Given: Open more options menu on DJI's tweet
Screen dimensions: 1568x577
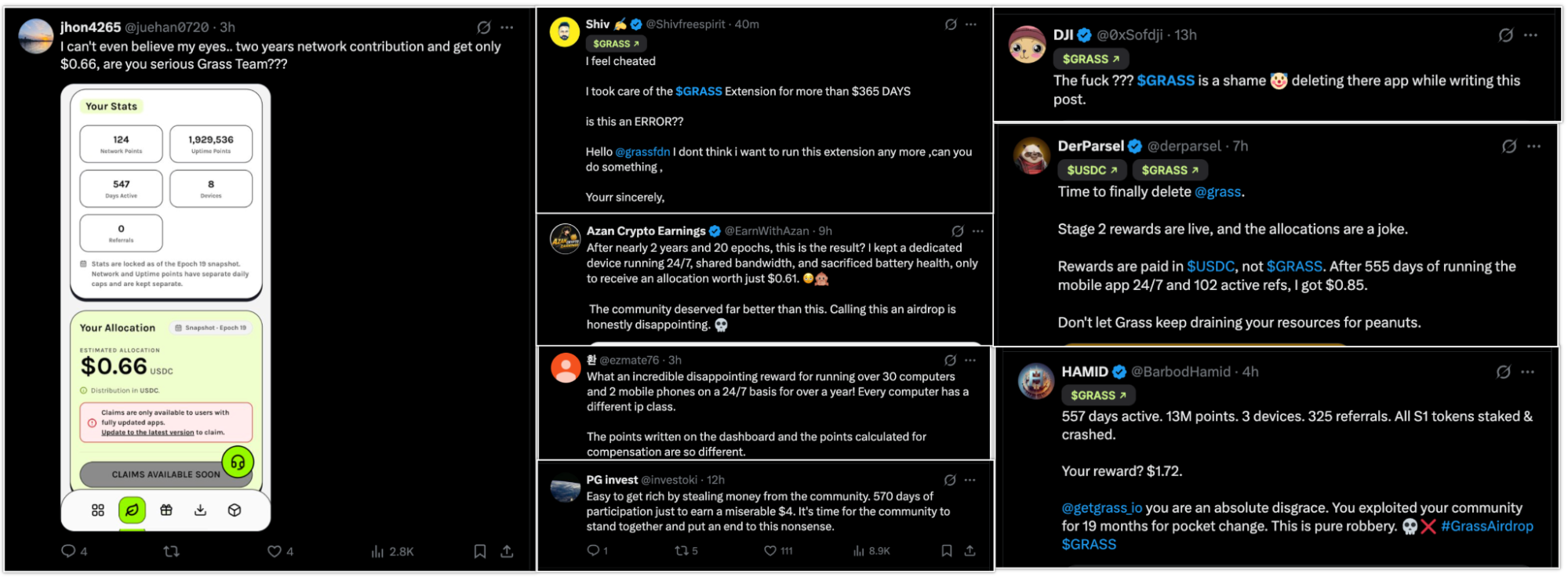Looking at the screenshot, I should tap(1530, 35).
